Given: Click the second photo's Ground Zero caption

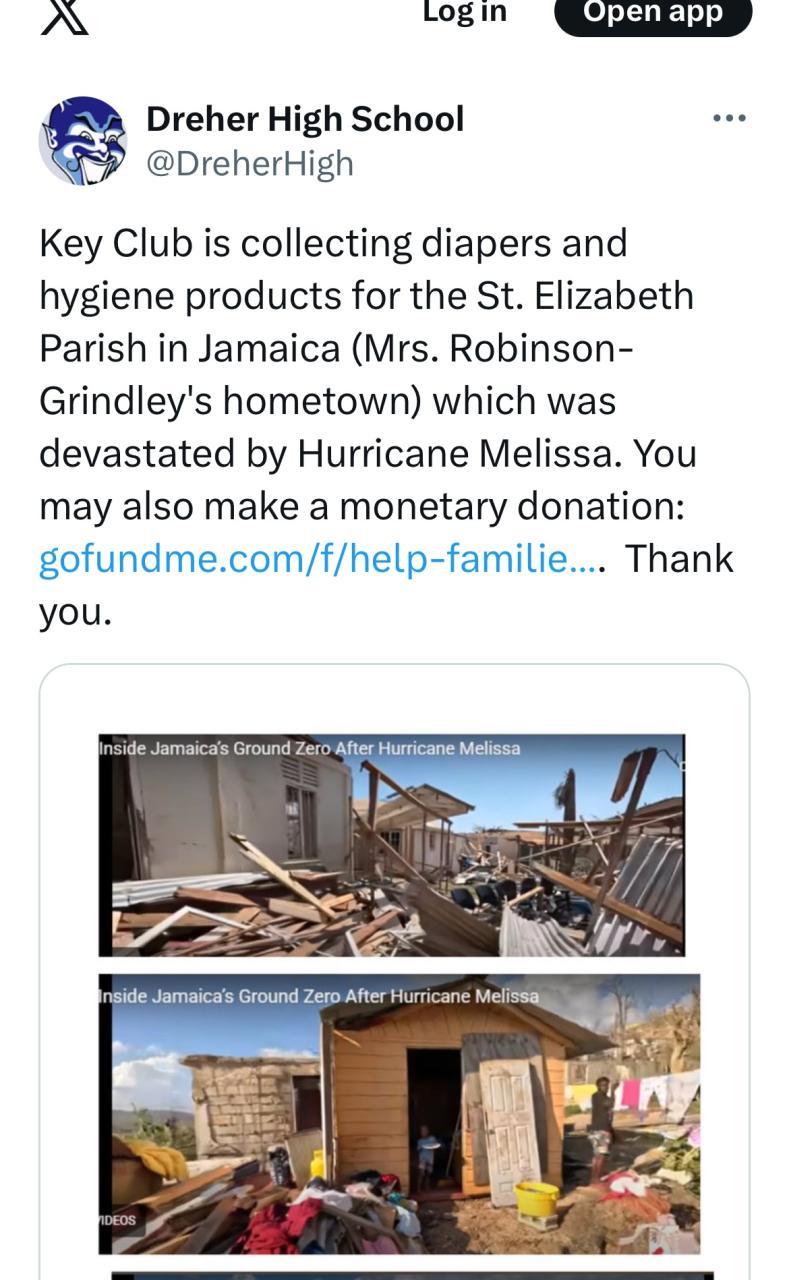Looking at the screenshot, I should coord(320,996).
